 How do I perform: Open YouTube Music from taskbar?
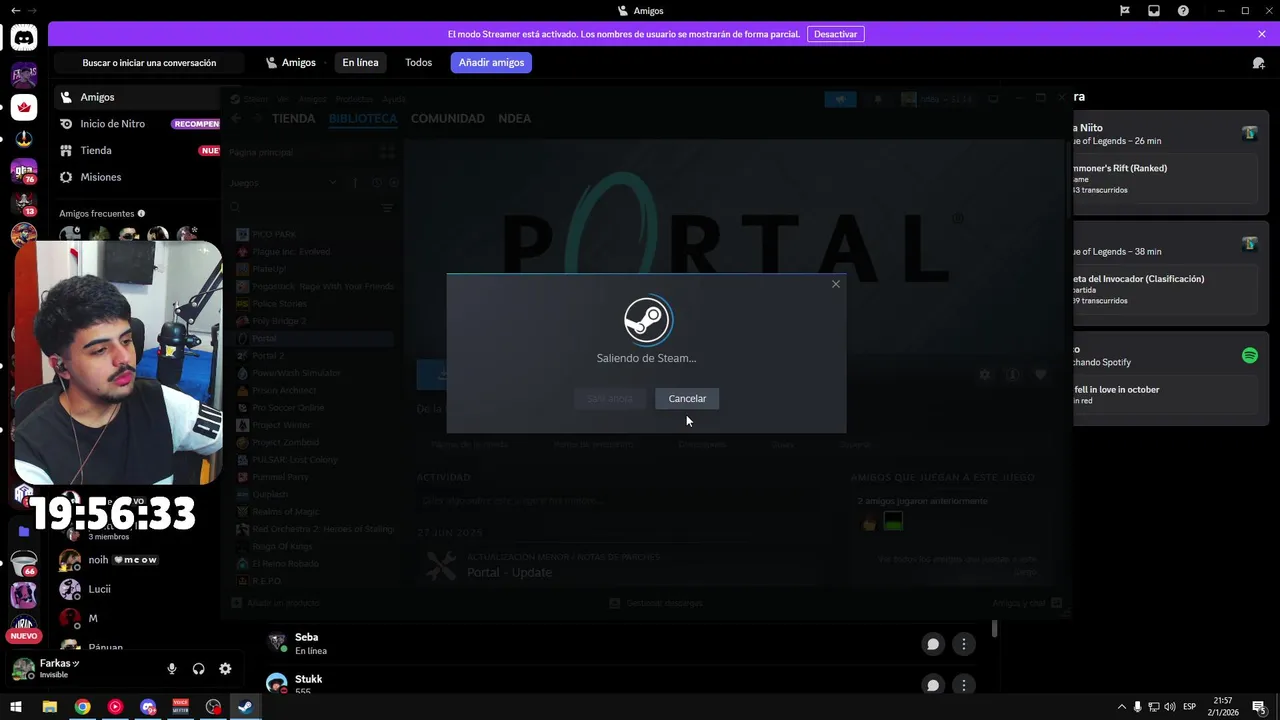tap(115, 707)
